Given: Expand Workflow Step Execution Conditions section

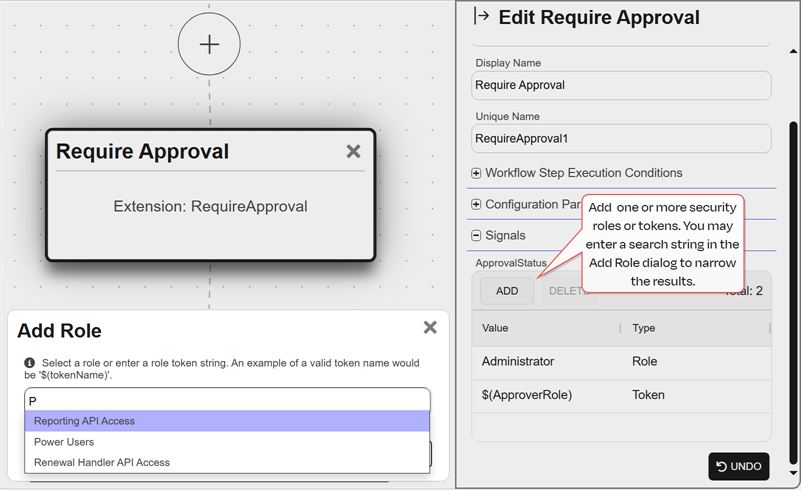Looking at the screenshot, I should tap(476, 173).
